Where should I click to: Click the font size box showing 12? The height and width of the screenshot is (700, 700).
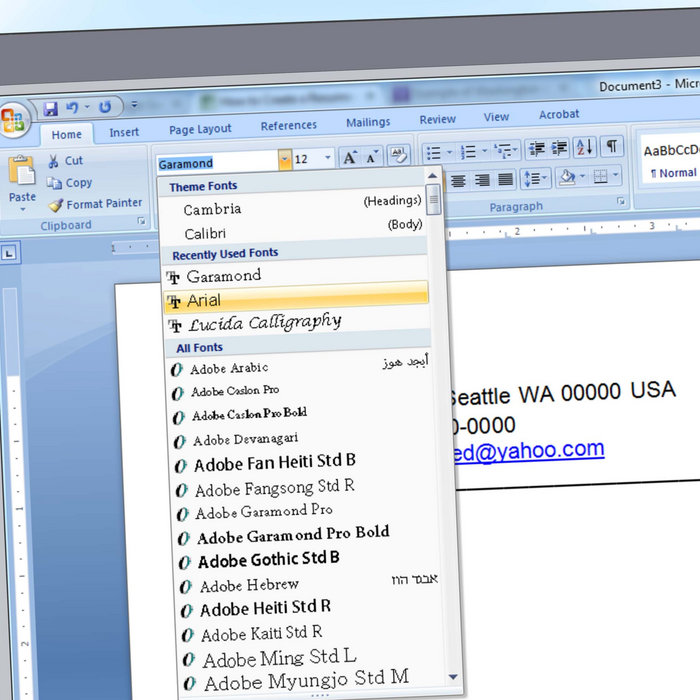[307, 158]
